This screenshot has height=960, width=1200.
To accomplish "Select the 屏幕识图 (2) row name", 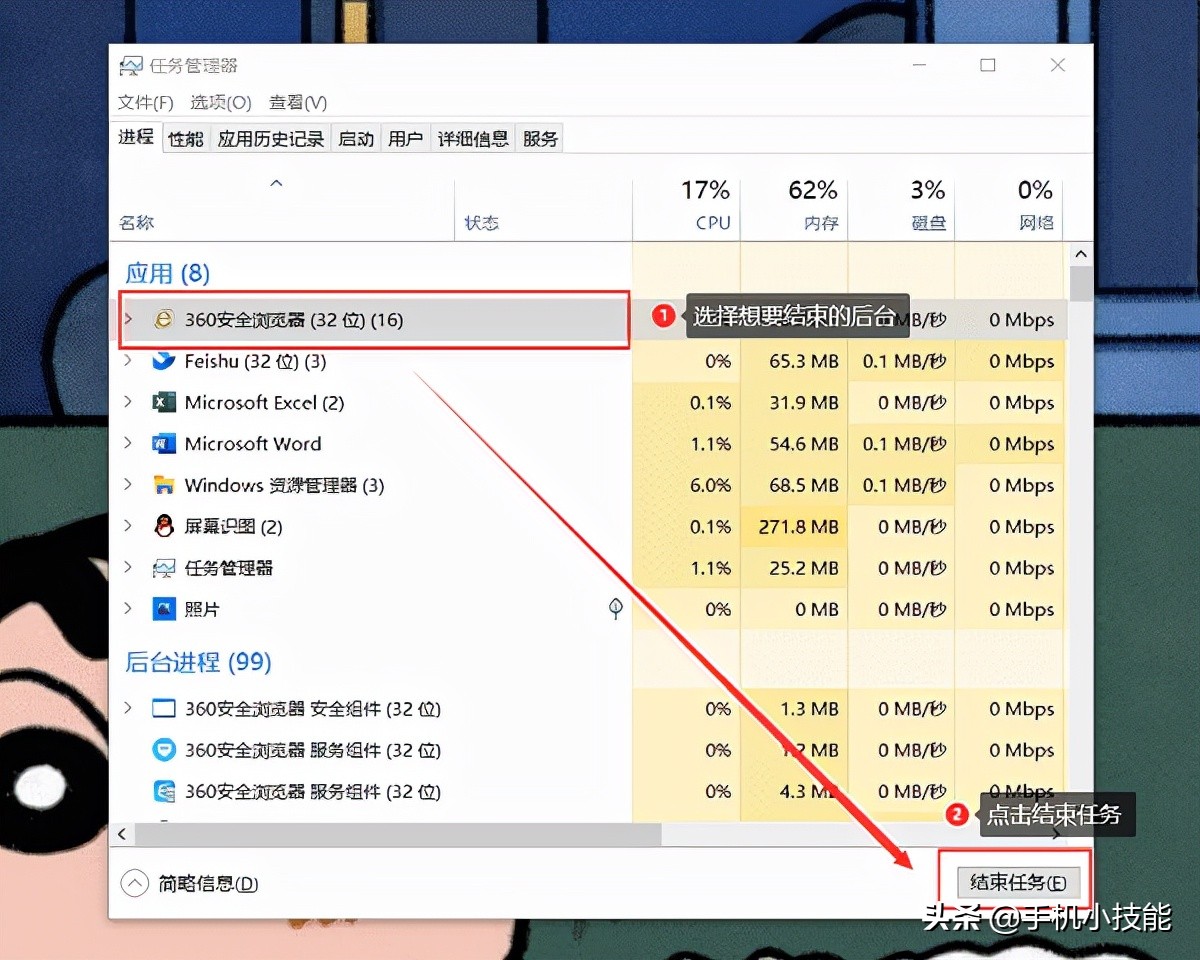I will pos(233,526).
